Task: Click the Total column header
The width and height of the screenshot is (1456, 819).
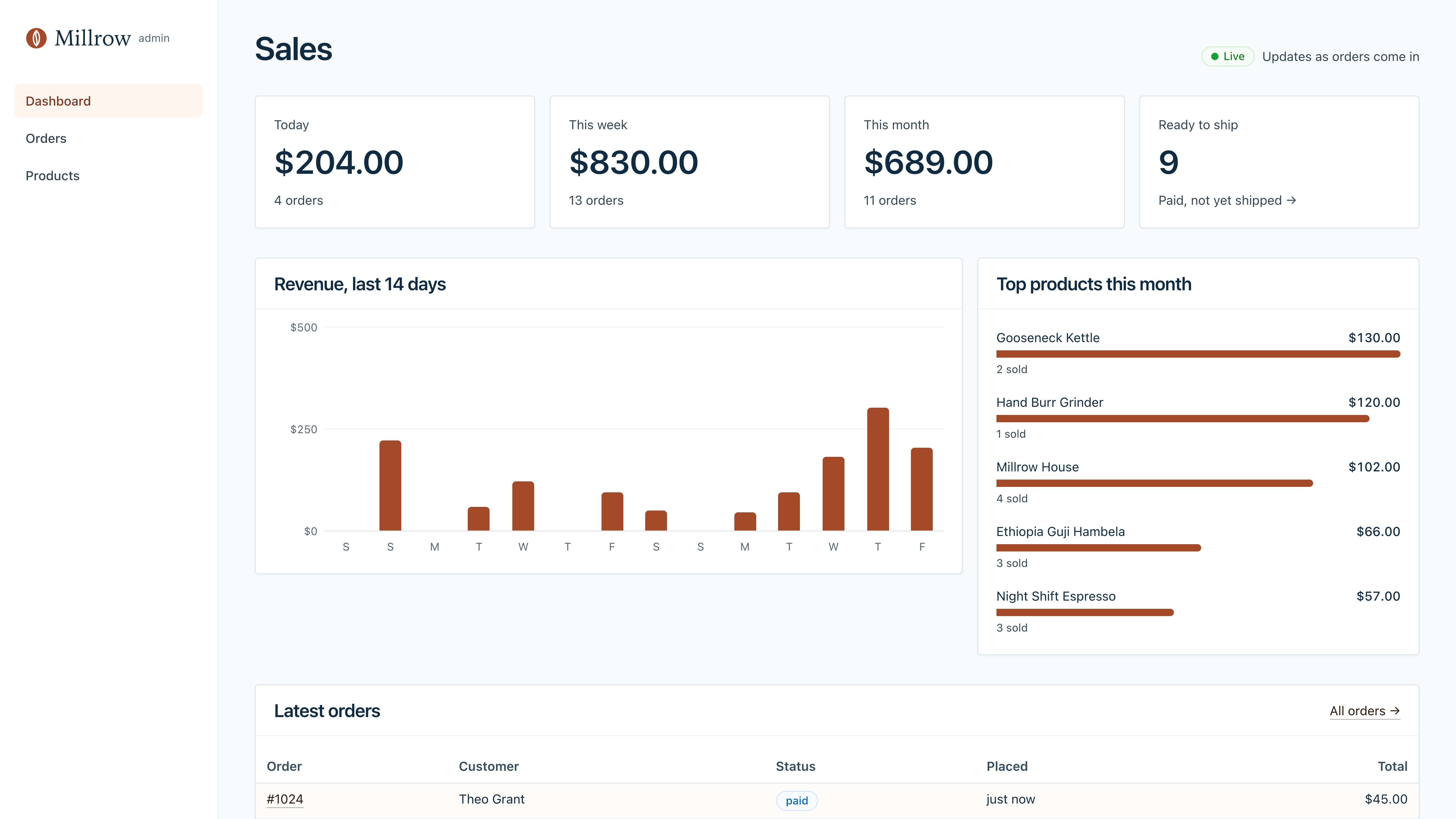Action: [x=1392, y=767]
